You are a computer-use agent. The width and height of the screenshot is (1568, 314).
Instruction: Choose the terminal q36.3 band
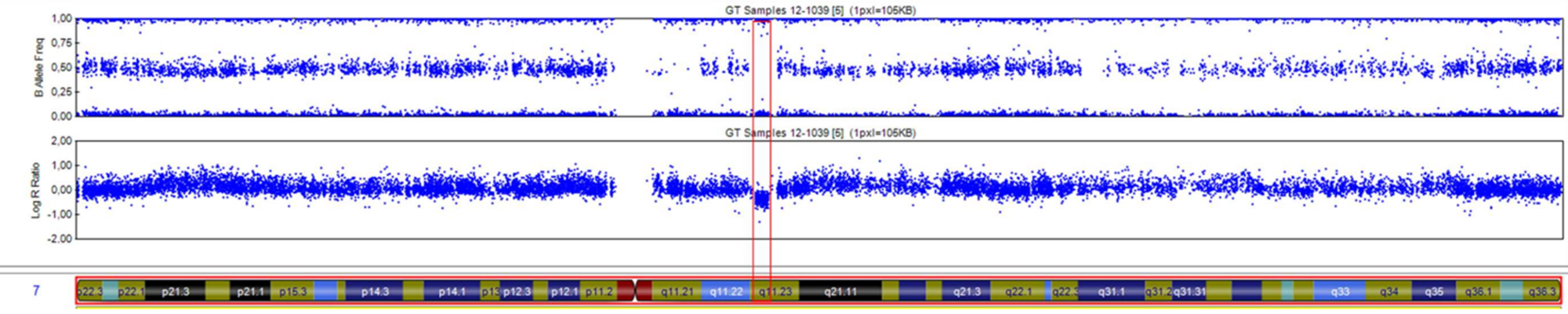pos(1541,291)
